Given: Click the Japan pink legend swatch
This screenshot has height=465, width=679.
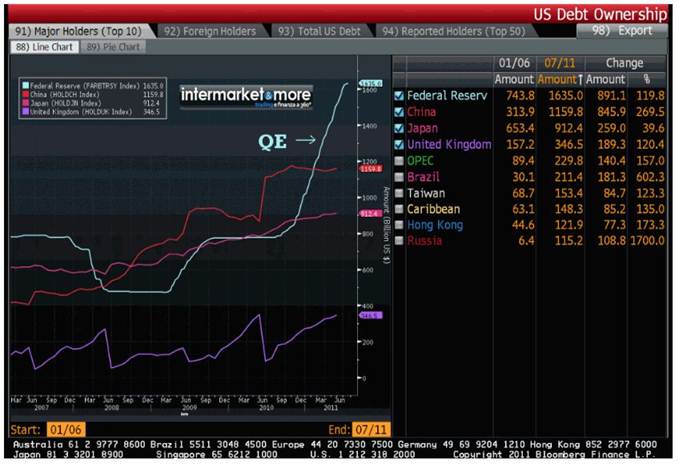Looking at the screenshot, I should 26,103.
